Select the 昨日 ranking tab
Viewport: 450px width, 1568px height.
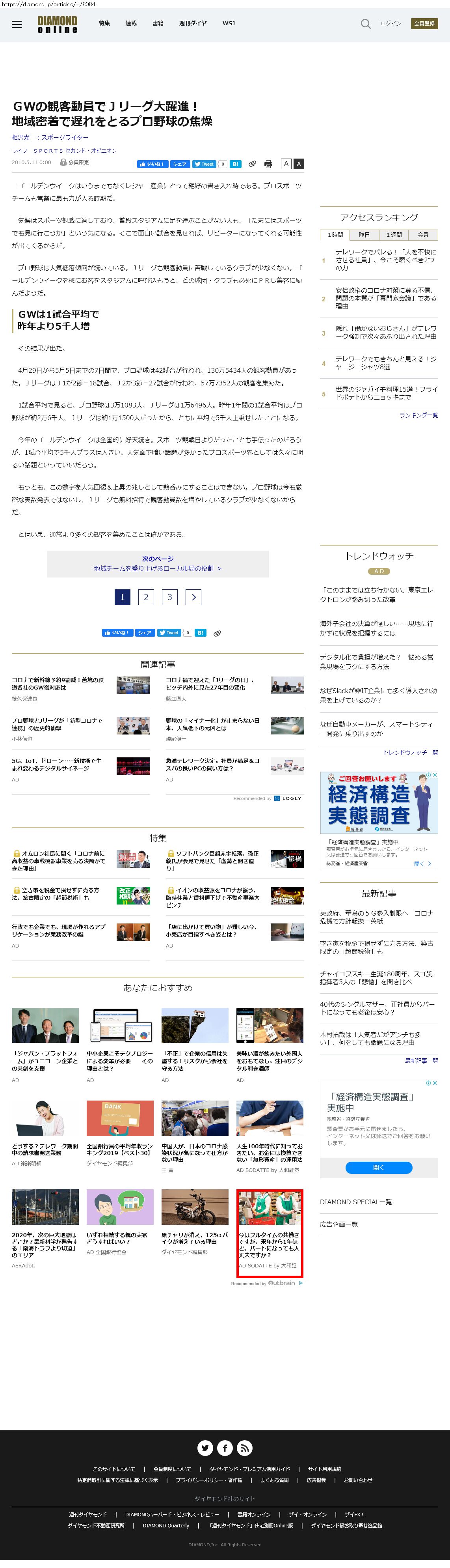[364, 235]
